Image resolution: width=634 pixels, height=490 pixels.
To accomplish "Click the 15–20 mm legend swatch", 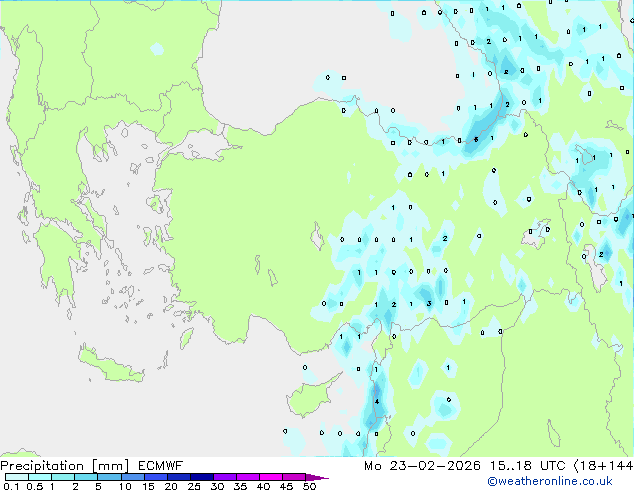I will (156, 477).
